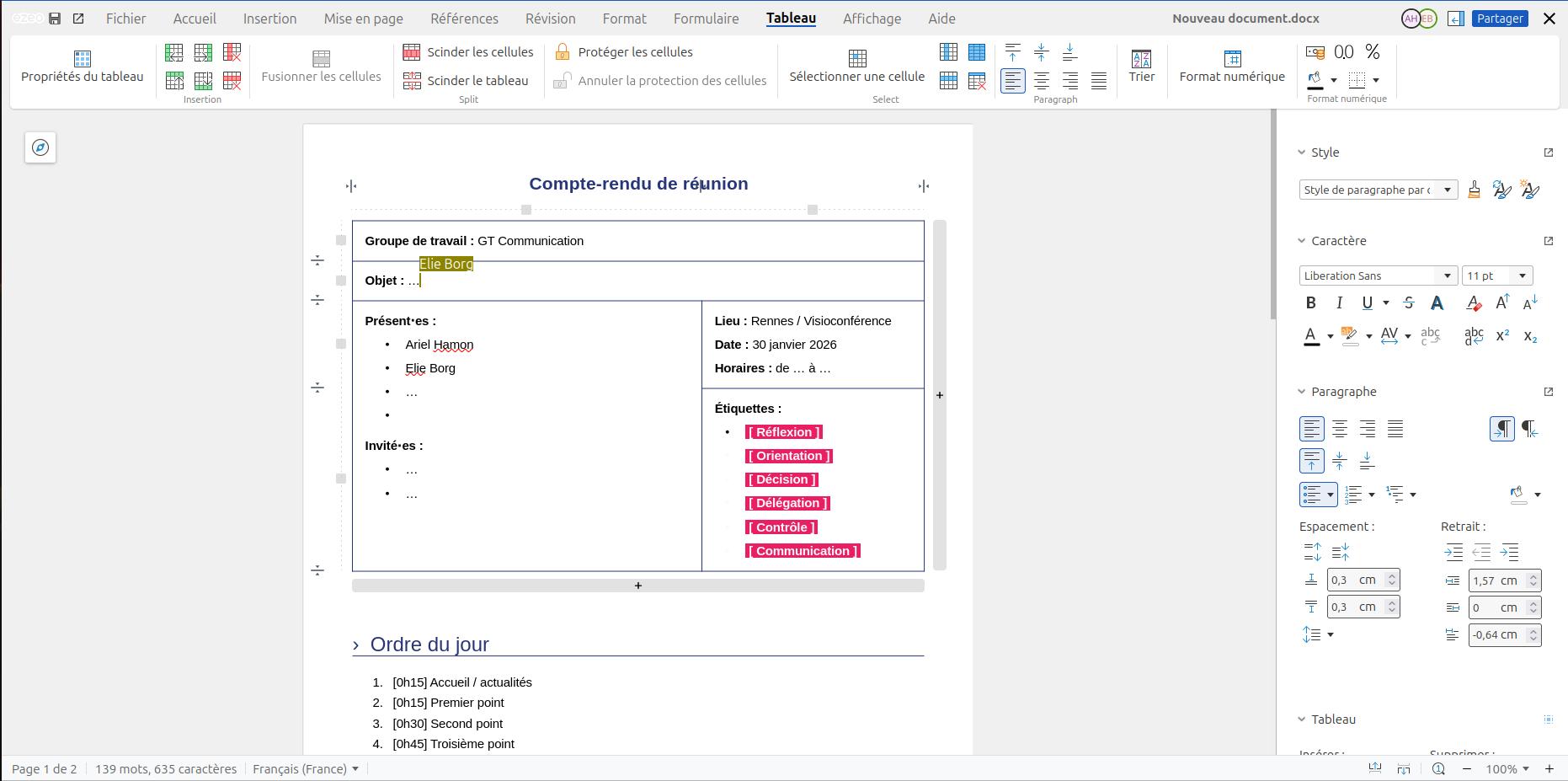The image size is (1568, 781).
Task: Click highlighting color swatch in sidebar
Action: pos(1350,336)
